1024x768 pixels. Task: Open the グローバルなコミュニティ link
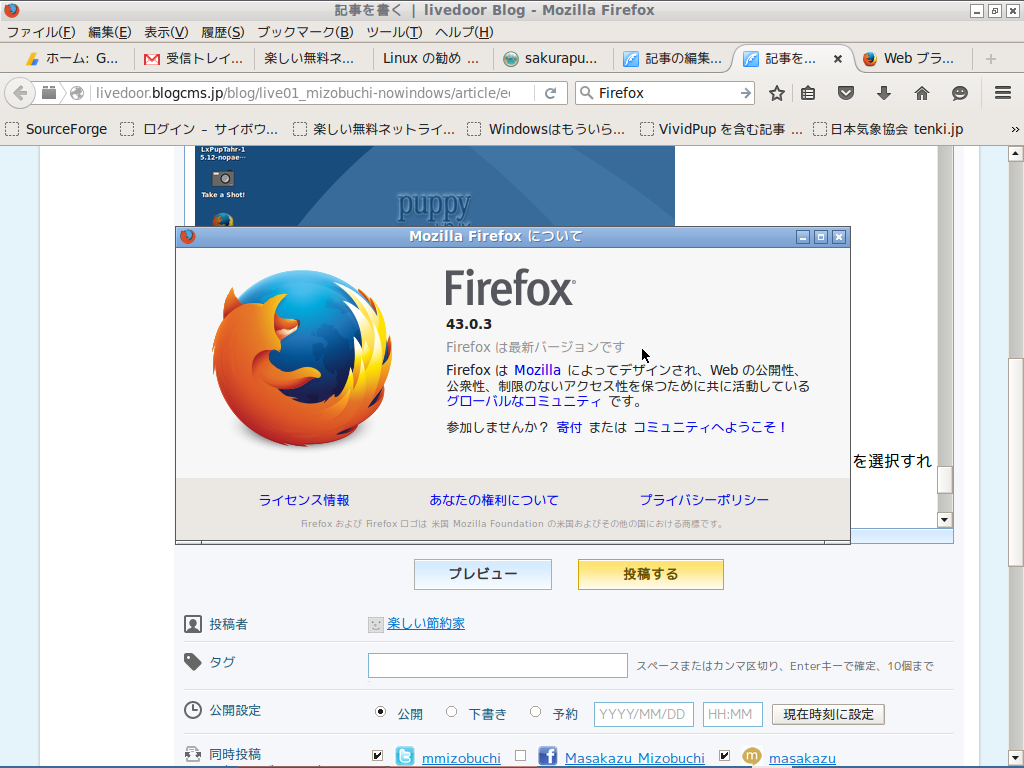click(523, 401)
